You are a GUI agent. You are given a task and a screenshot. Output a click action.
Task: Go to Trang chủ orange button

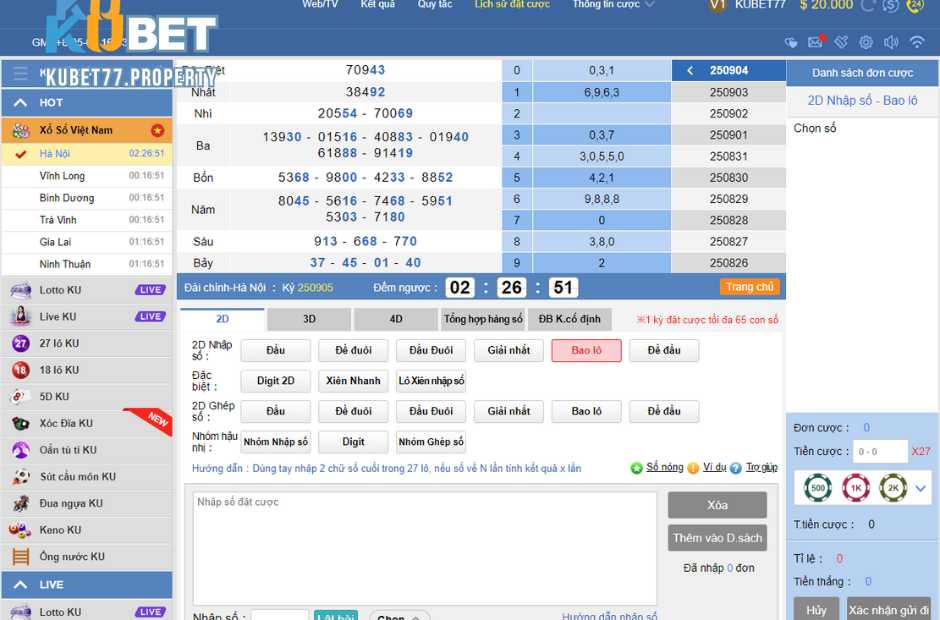pyautogui.click(x=749, y=287)
